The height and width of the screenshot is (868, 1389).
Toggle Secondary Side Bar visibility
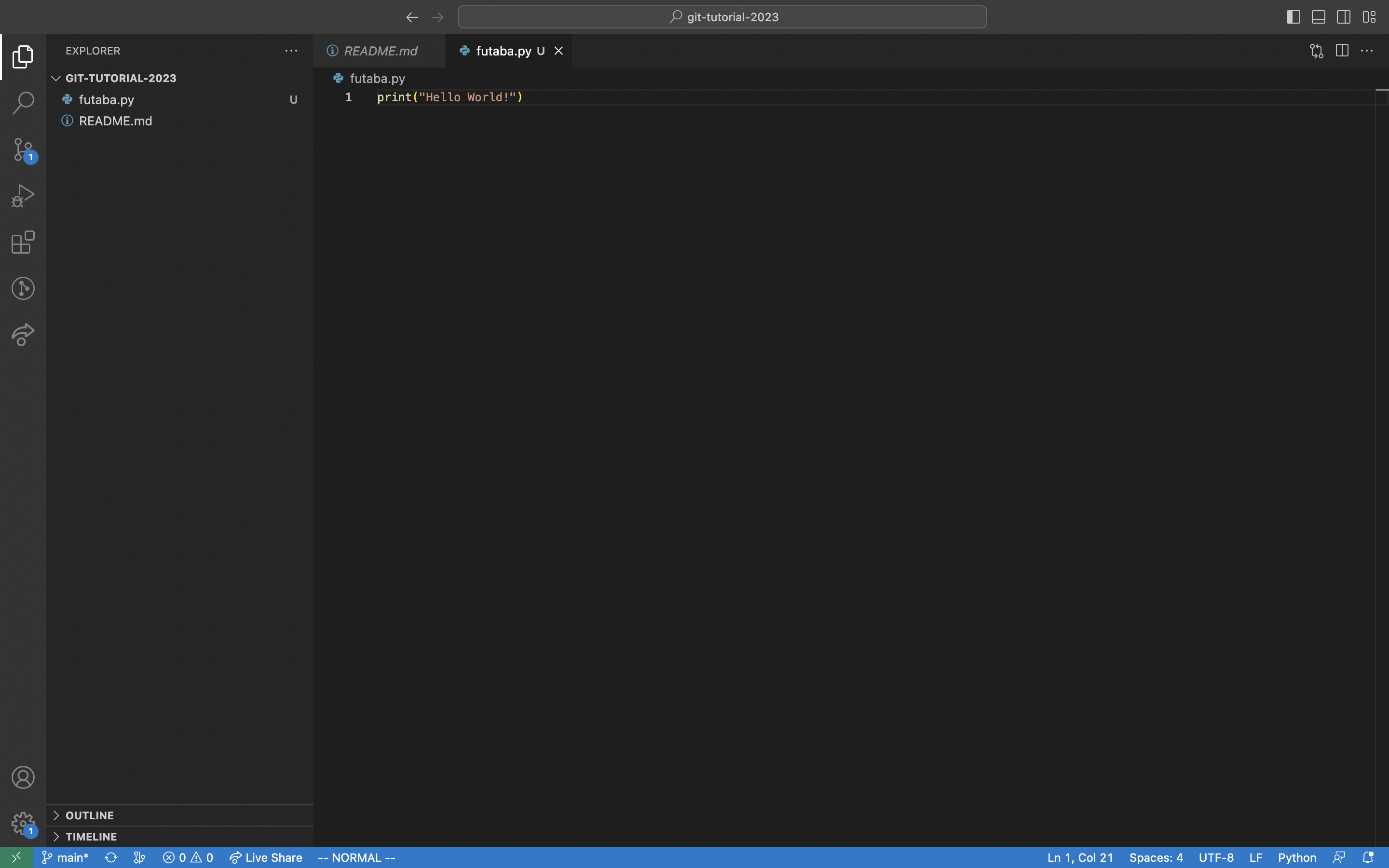click(x=1344, y=17)
